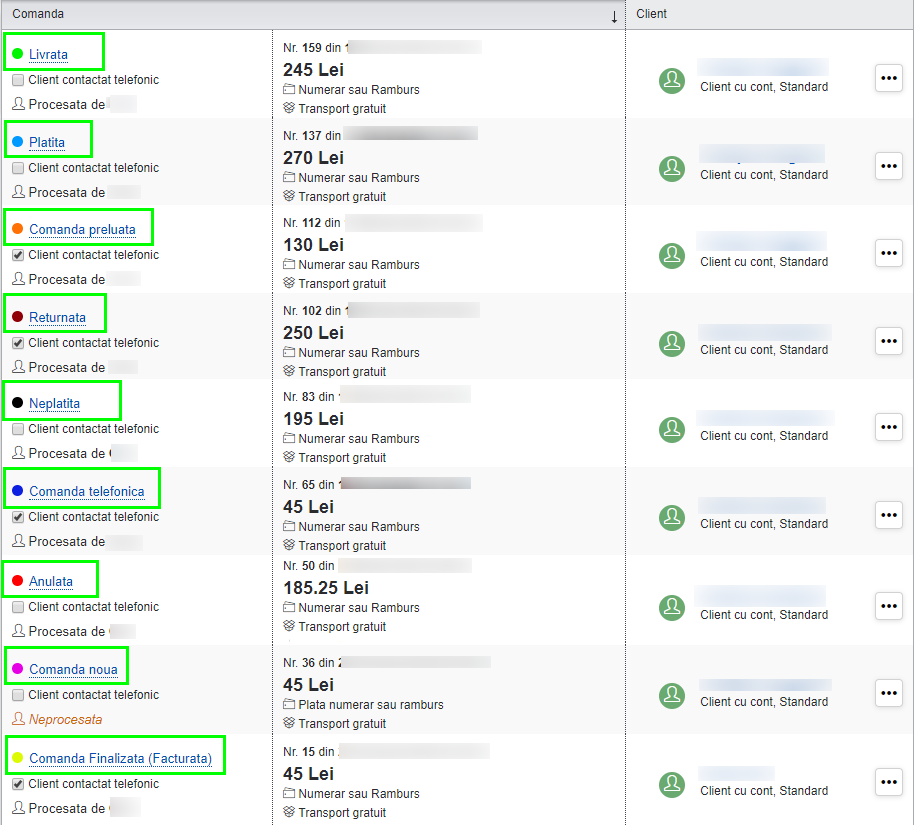This screenshot has height=825, width=914.
Task: Change status of the Returnata order
Action: tap(57, 317)
